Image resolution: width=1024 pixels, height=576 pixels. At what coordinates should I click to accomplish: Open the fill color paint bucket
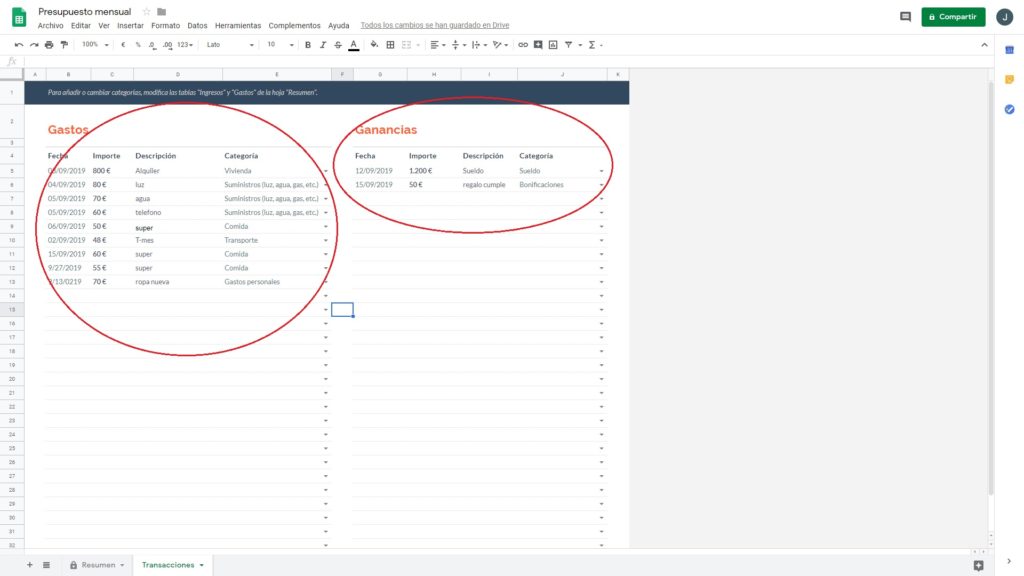[374, 45]
